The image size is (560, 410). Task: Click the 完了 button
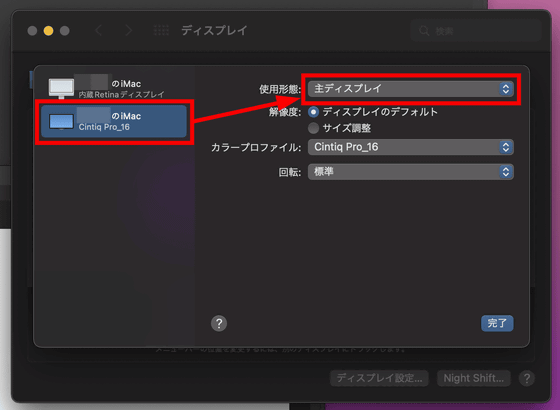click(497, 323)
